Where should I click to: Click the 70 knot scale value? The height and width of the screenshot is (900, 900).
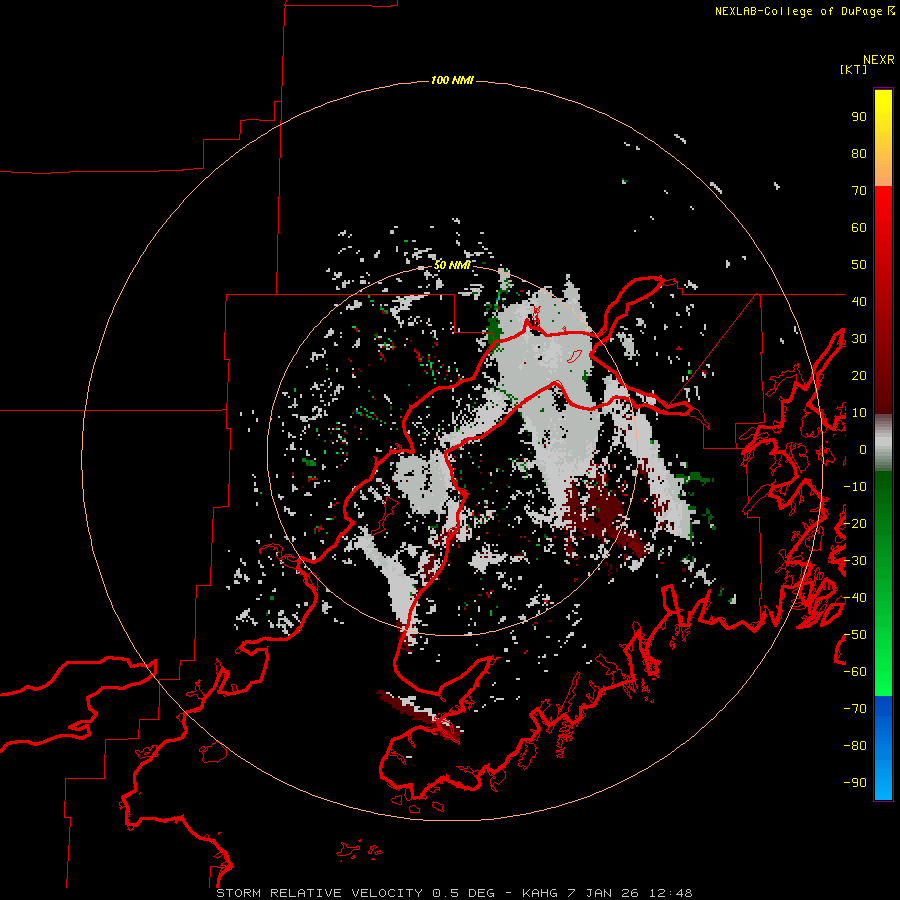[859, 191]
